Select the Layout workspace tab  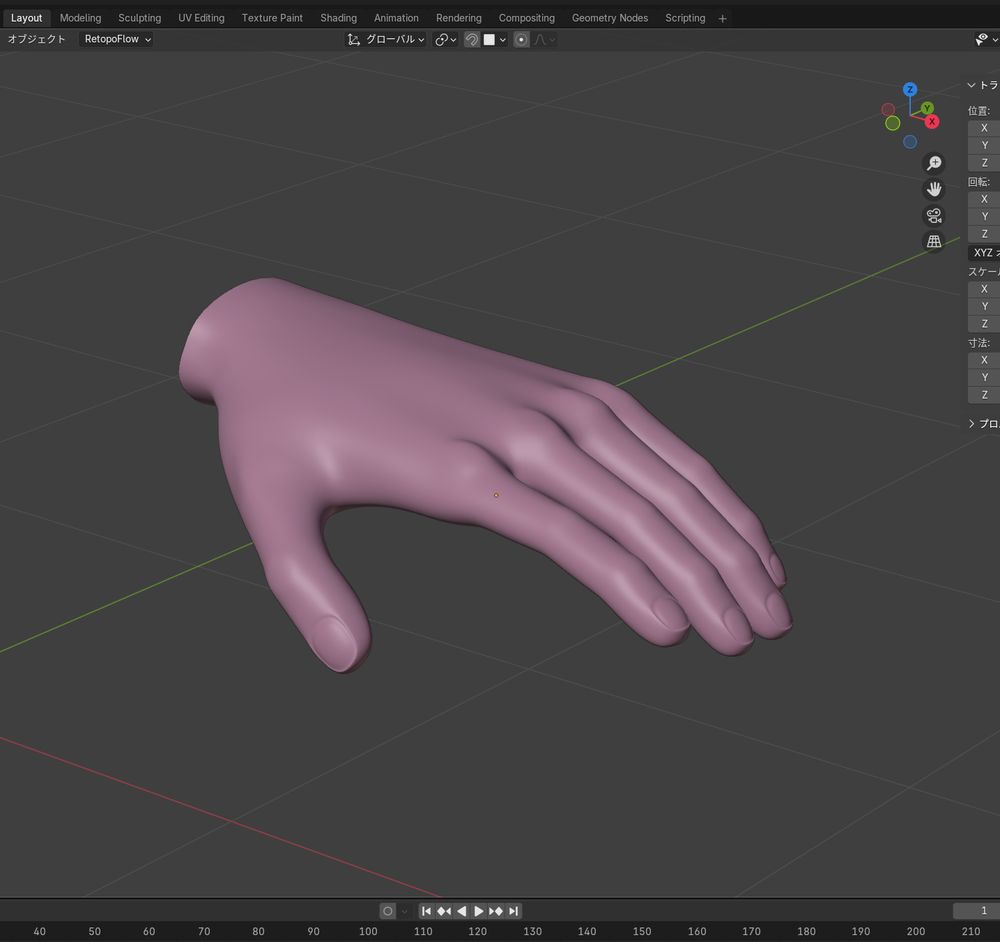tap(26, 18)
